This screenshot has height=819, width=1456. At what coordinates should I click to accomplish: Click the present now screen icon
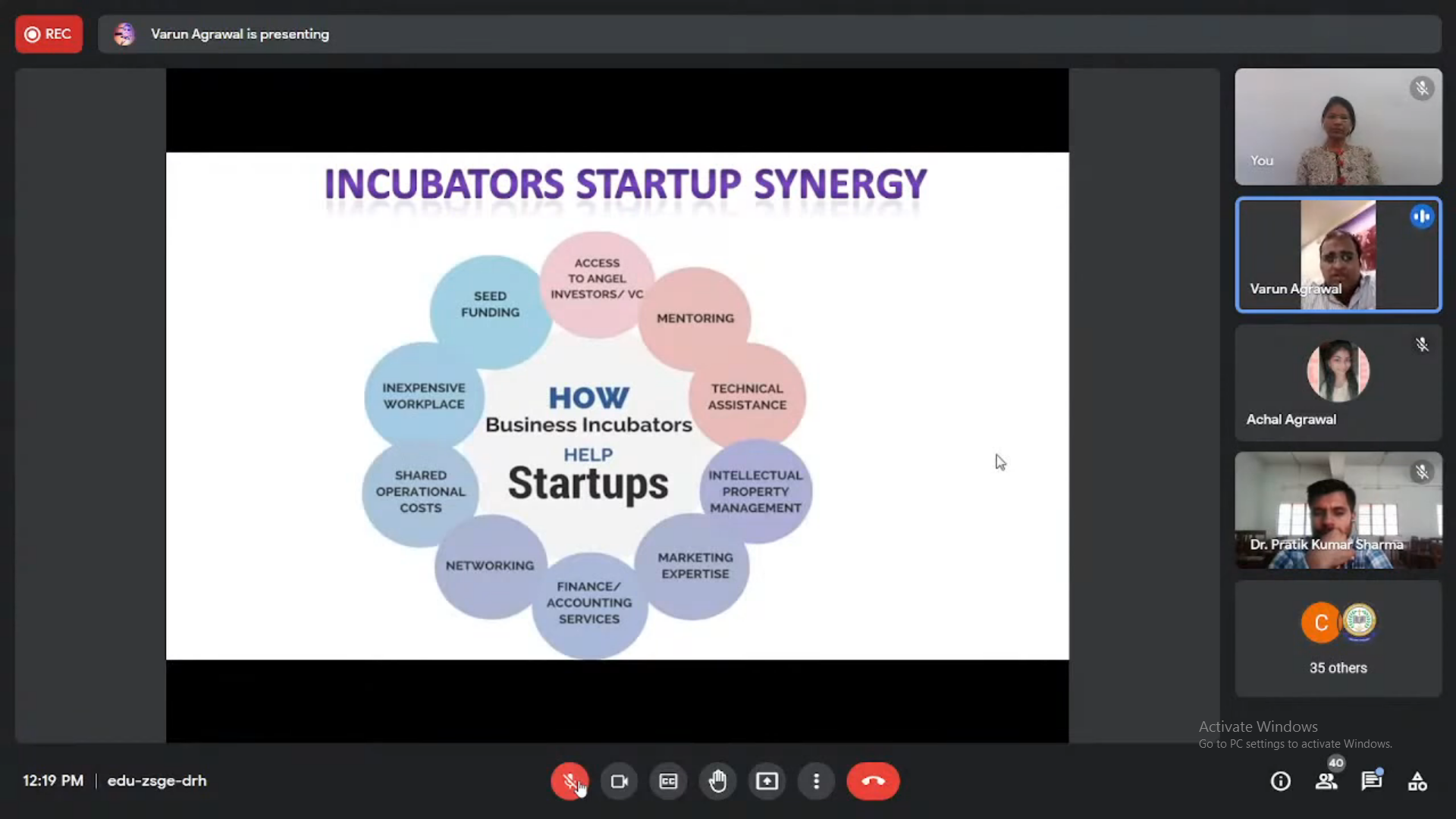[x=767, y=781]
